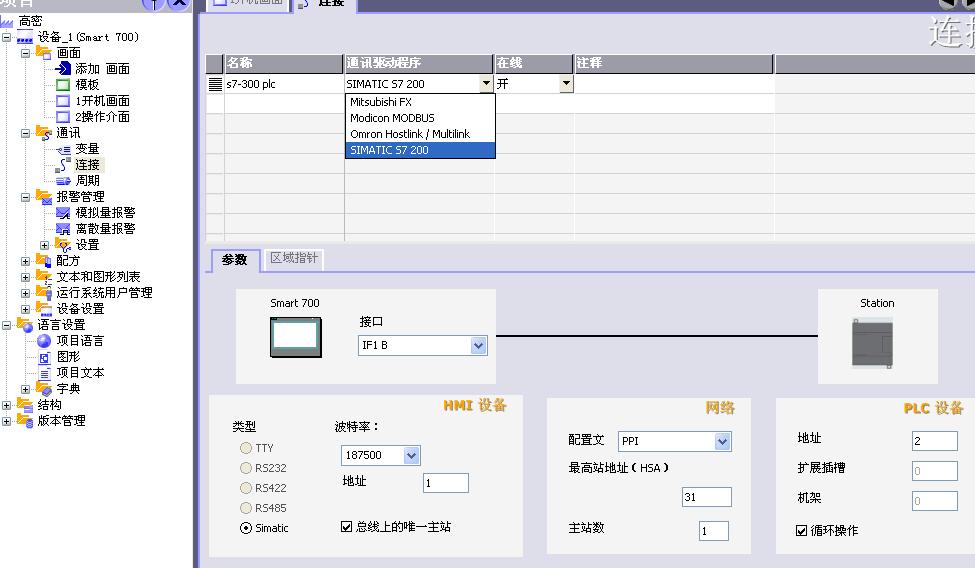Click the 机架 input field

tap(935, 501)
